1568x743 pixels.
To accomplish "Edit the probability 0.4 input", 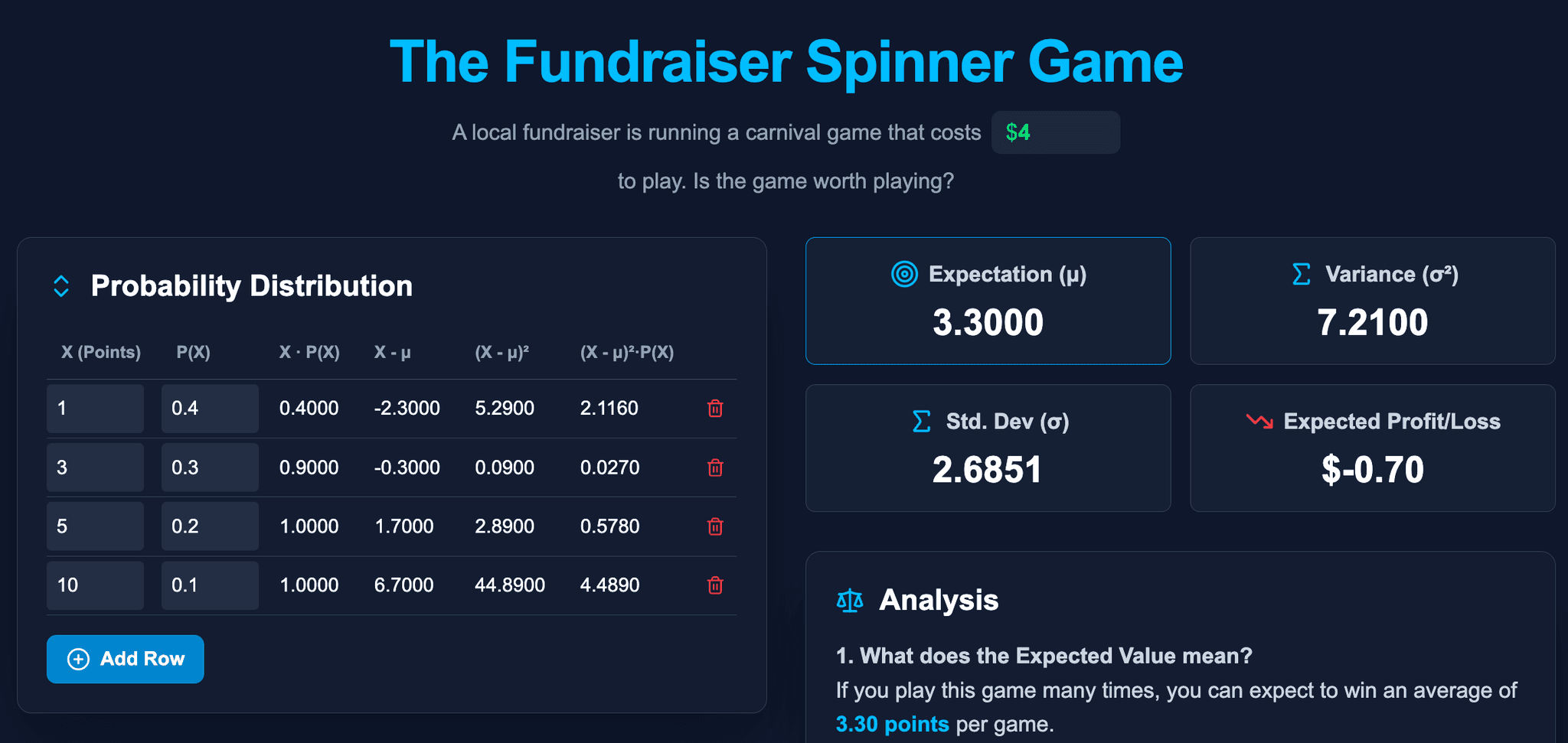I will [x=210, y=409].
